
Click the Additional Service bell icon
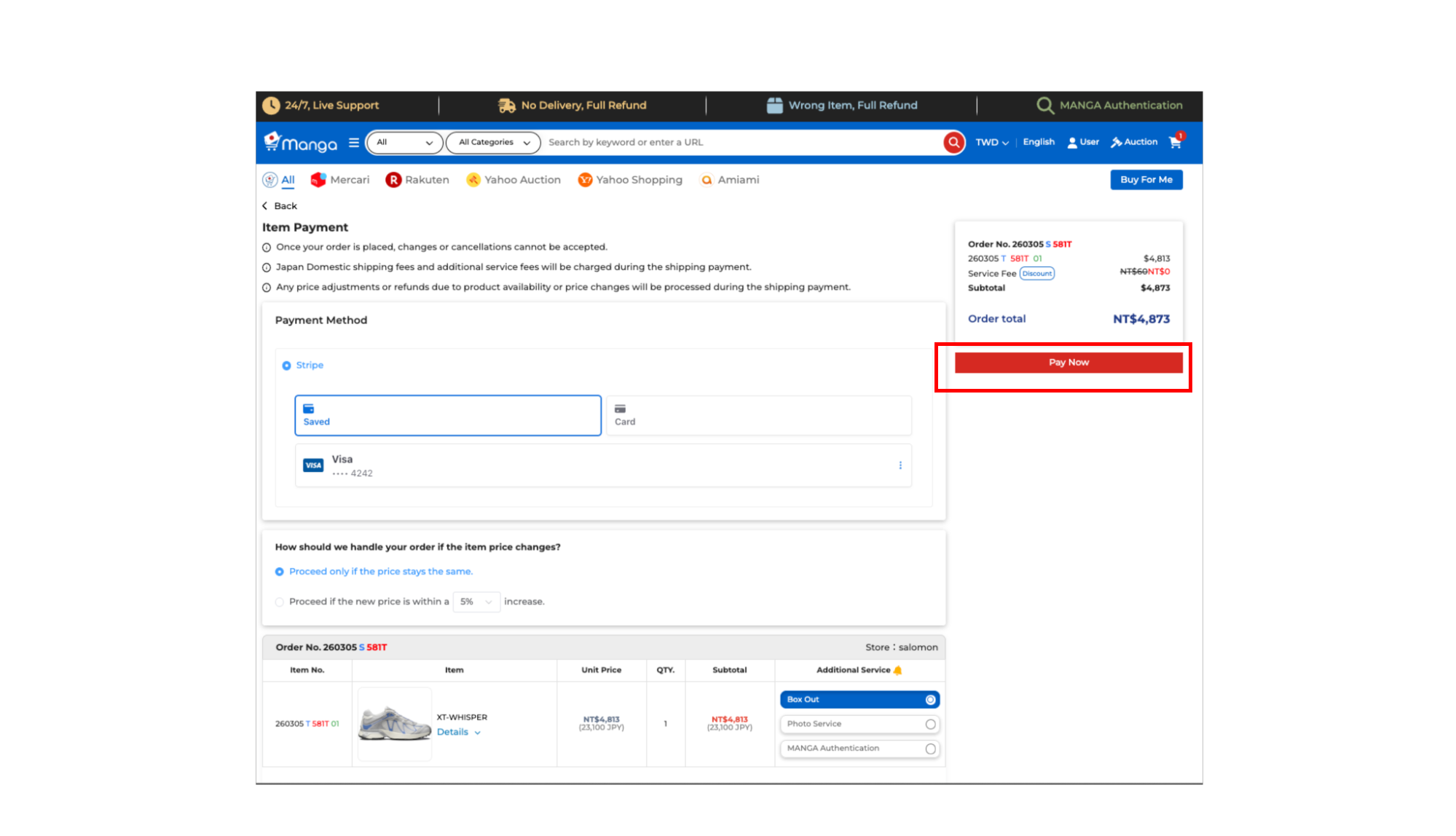[x=897, y=670]
